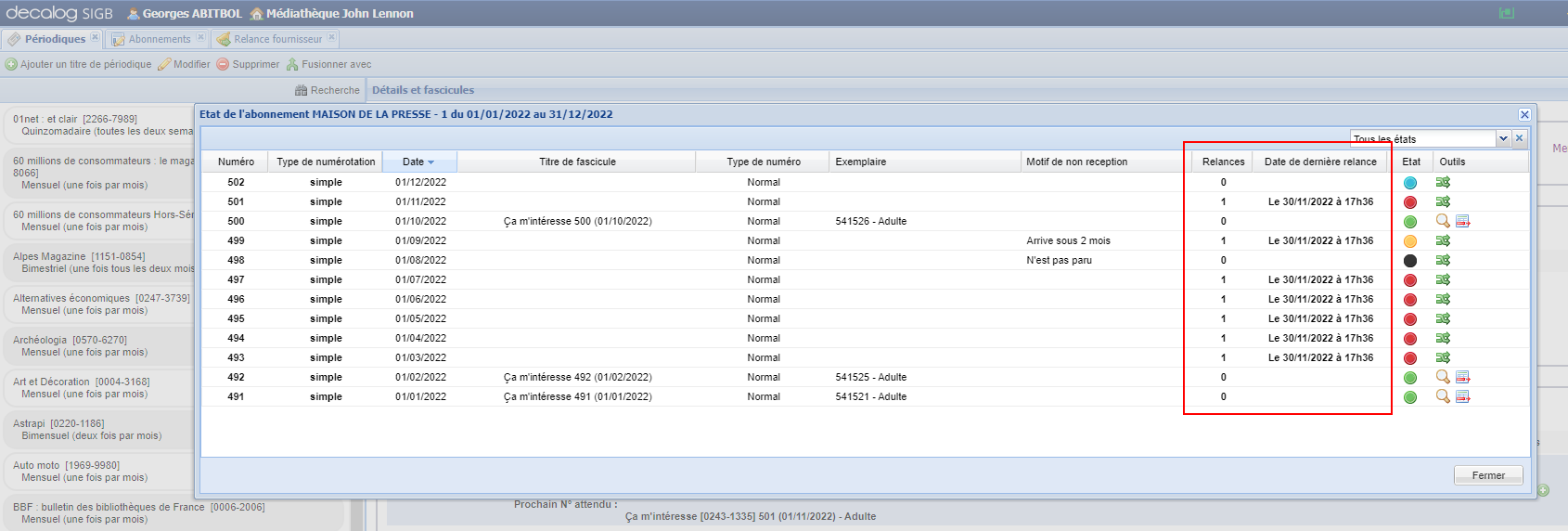The width and height of the screenshot is (1568, 531).
Task: Click the green screen icon in header
Action: 1507,13
